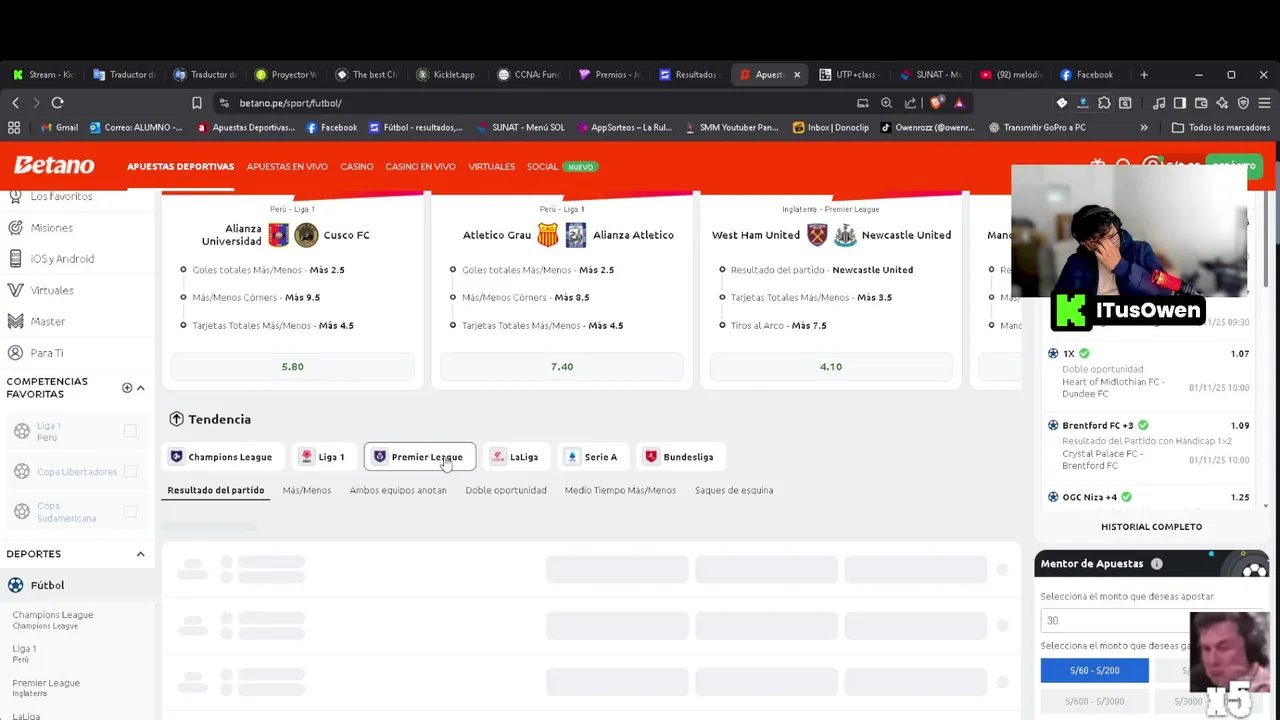Open Historial Completo link
Viewport: 1280px width, 720px height.
click(1151, 527)
